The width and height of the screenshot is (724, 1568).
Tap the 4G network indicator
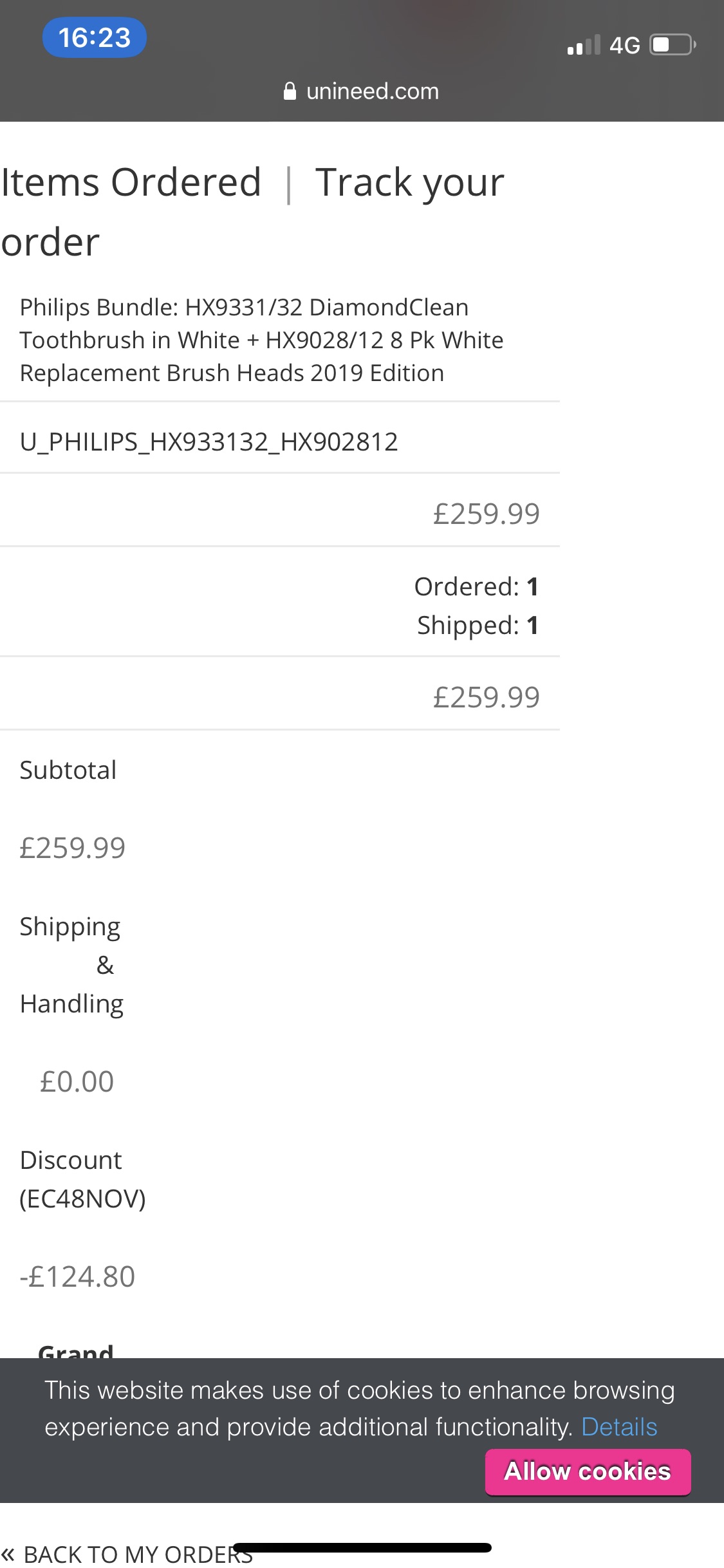(x=624, y=45)
